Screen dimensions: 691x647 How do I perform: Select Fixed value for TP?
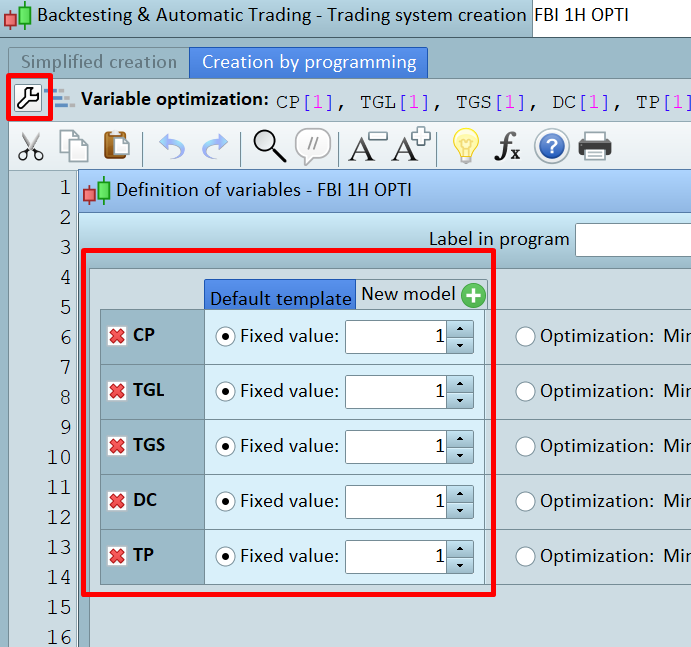click(225, 557)
